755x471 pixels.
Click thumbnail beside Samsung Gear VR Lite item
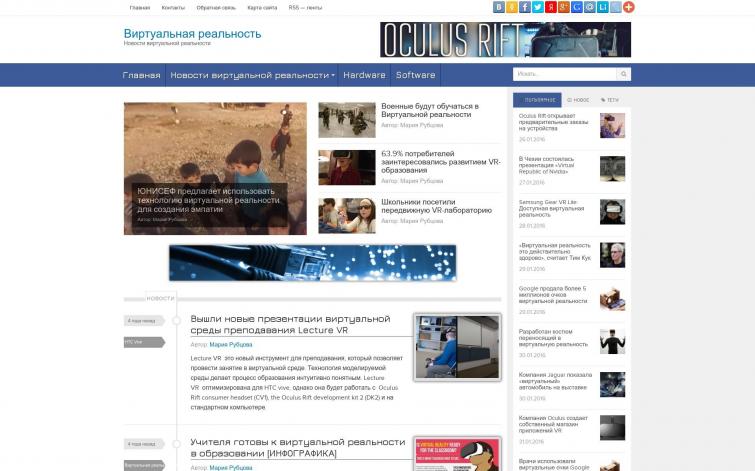click(x=612, y=211)
